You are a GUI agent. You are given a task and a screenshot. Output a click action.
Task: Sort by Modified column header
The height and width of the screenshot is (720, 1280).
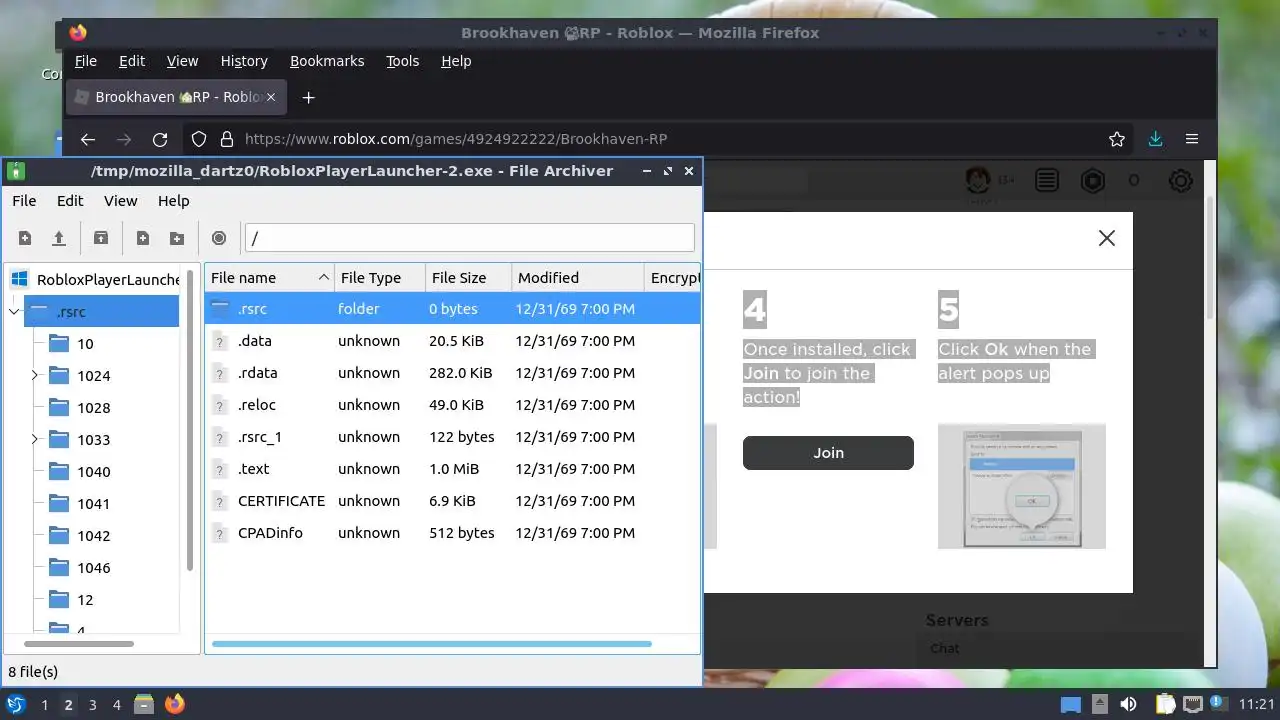(x=578, y=278)
